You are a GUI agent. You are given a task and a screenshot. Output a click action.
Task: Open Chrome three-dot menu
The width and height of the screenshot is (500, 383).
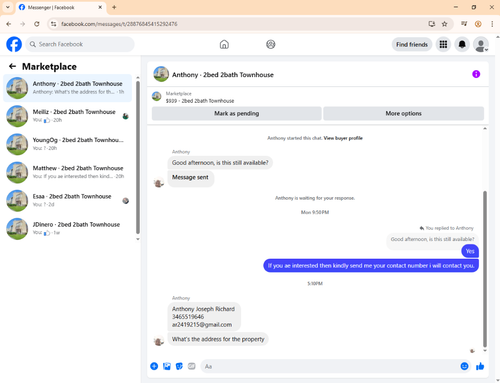point(492,24)
